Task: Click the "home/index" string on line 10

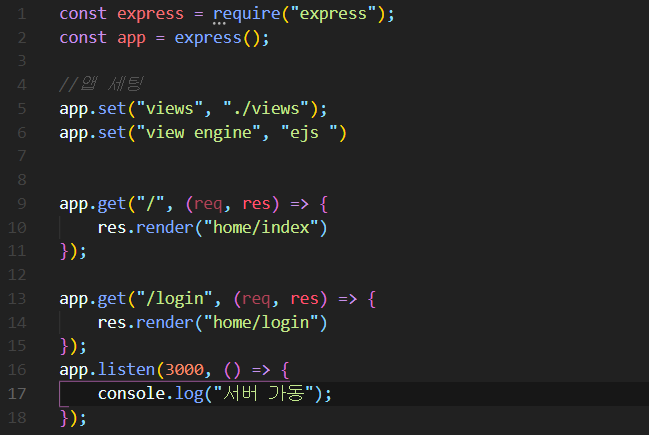Action: (261, 228)
